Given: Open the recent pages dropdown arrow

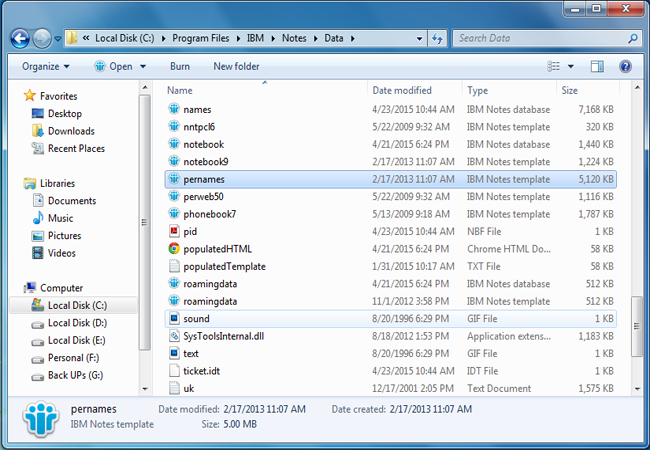Looking at the screenshot, I should tap(58, 39).
